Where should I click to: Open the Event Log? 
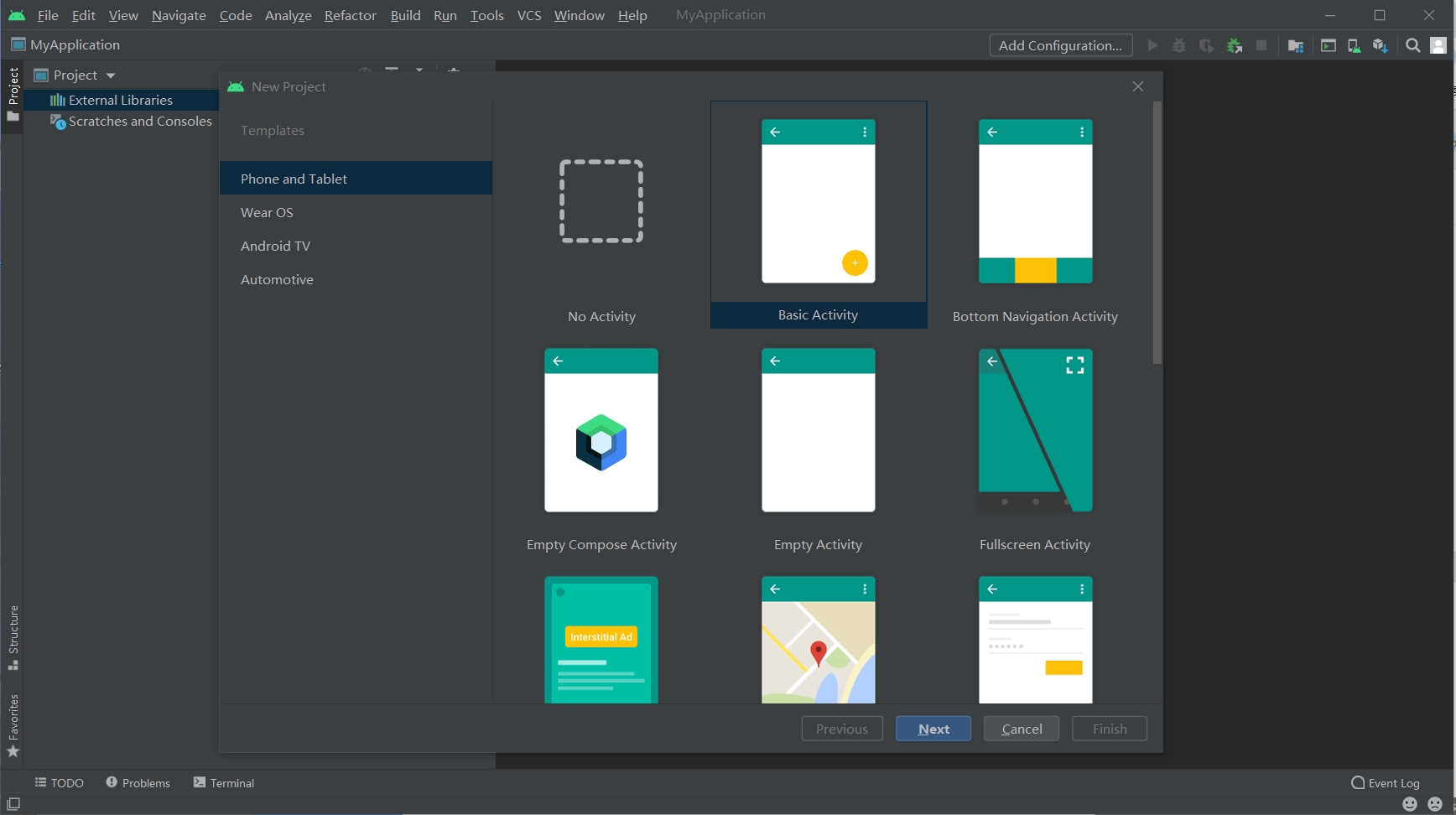tap(1386, 782)
